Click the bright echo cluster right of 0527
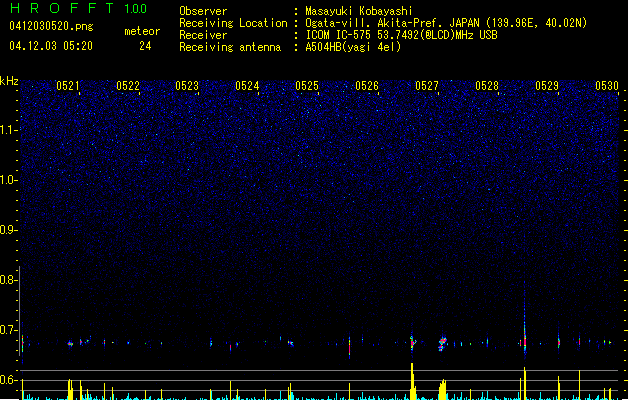The image size is (629, 400). pyautogui.click(x=442, y=343)
